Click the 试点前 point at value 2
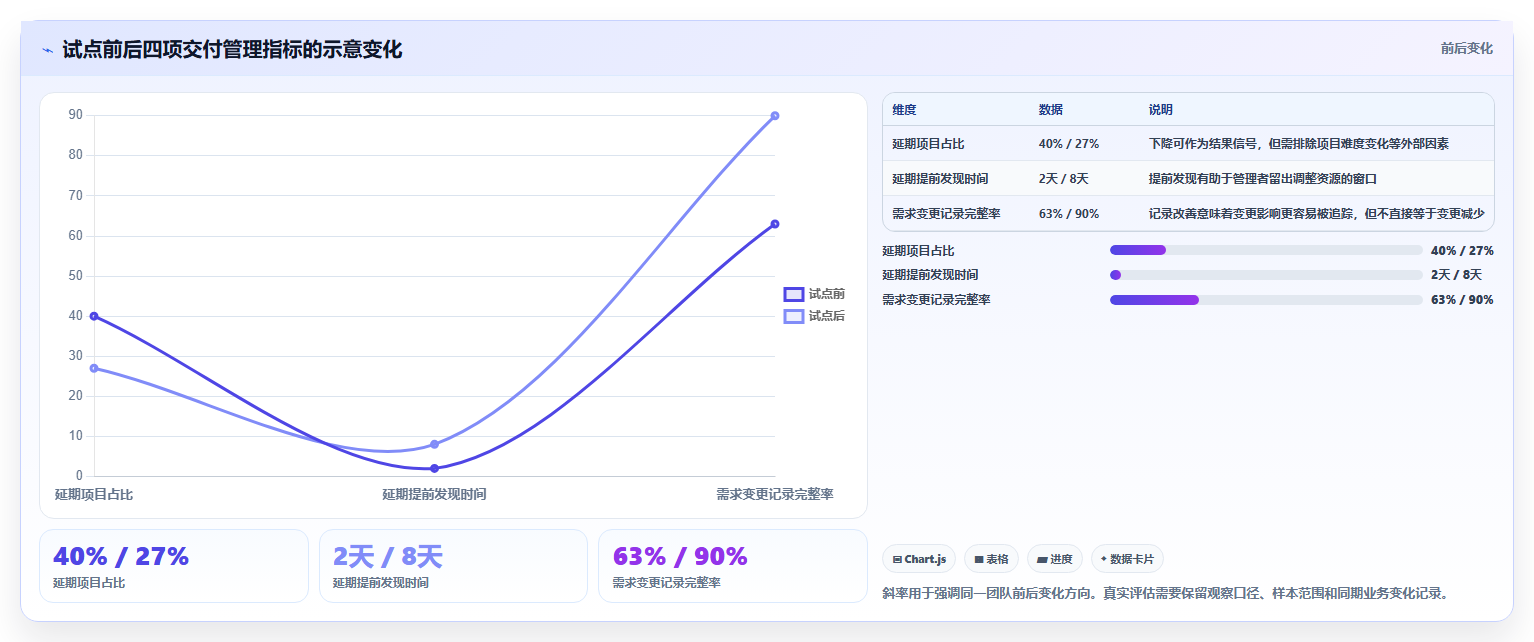The width and height of the screenshot is (1534, 642). tap(434, 468)
